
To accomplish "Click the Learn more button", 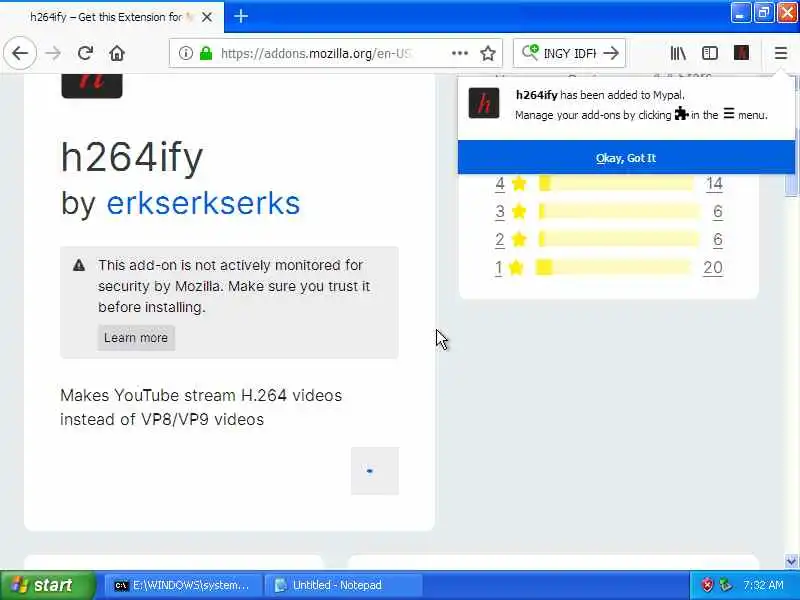I will [x=136, y=338].
